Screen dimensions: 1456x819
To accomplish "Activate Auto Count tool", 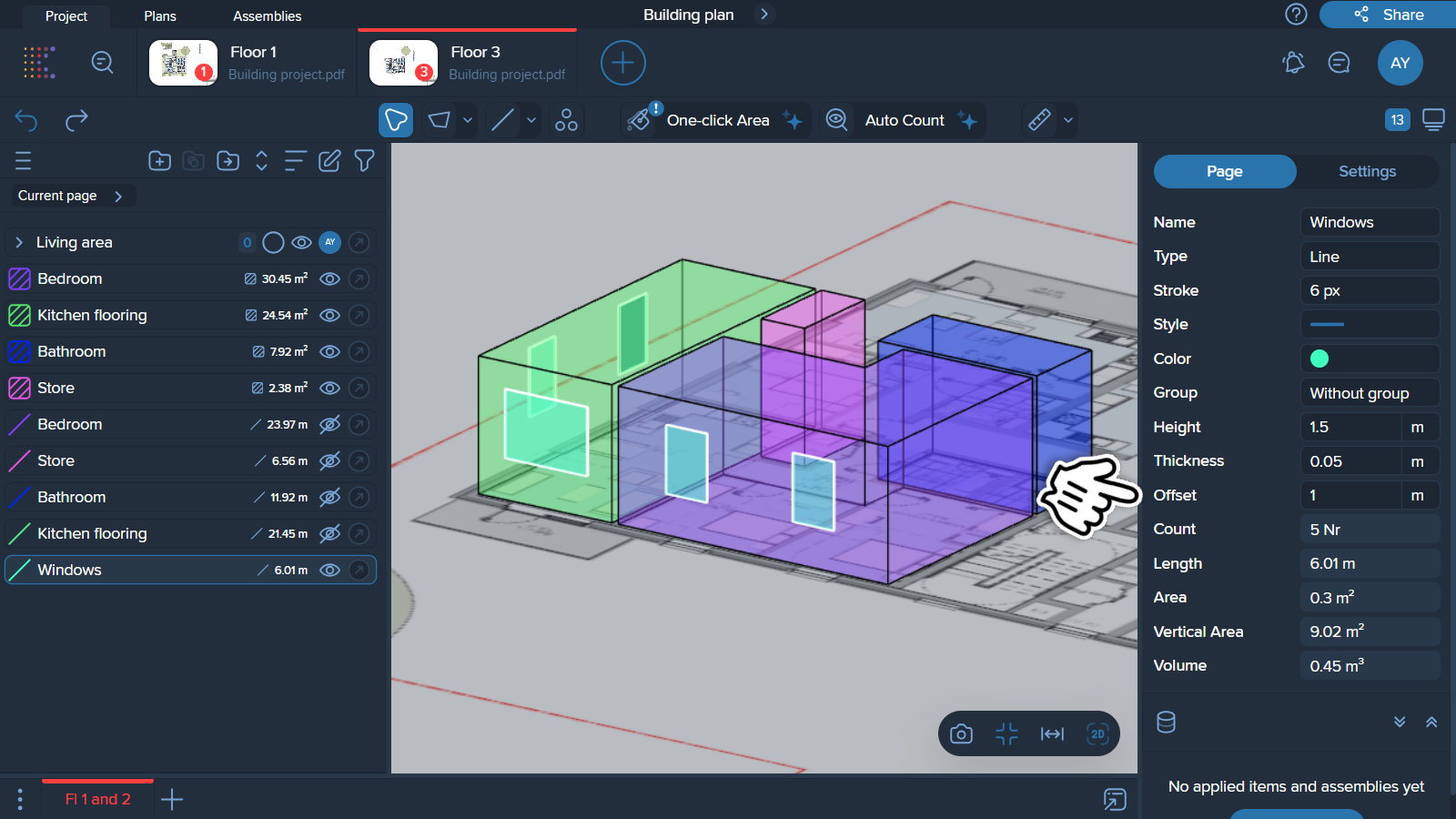I will tap(901, 120).
